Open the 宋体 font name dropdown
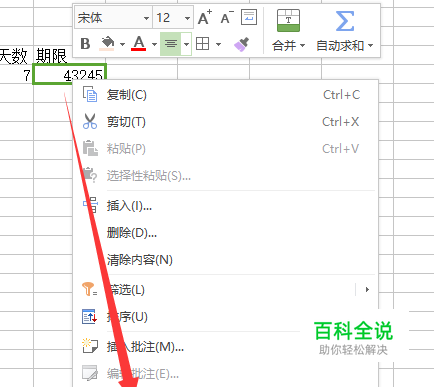 click(x=146, y=18)
